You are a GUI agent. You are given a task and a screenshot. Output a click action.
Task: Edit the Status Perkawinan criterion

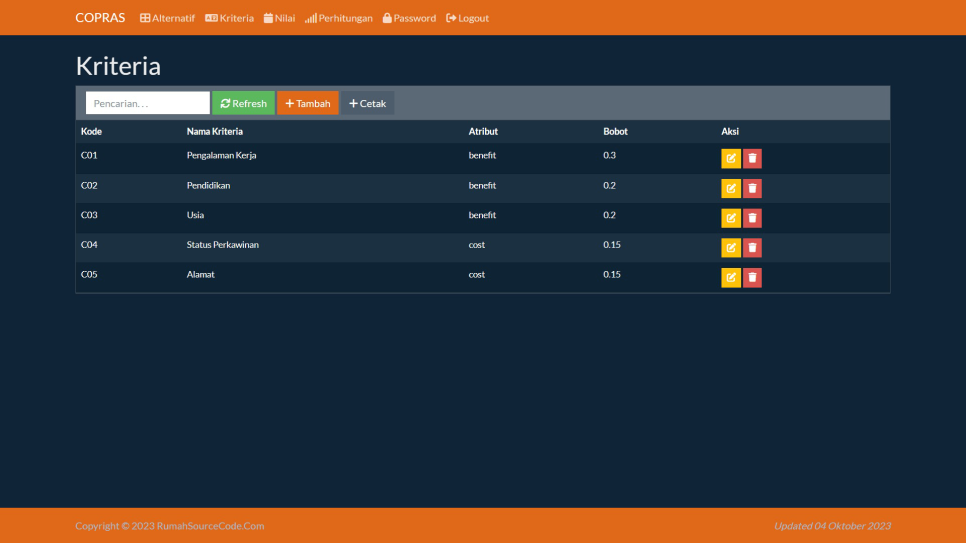731,248
